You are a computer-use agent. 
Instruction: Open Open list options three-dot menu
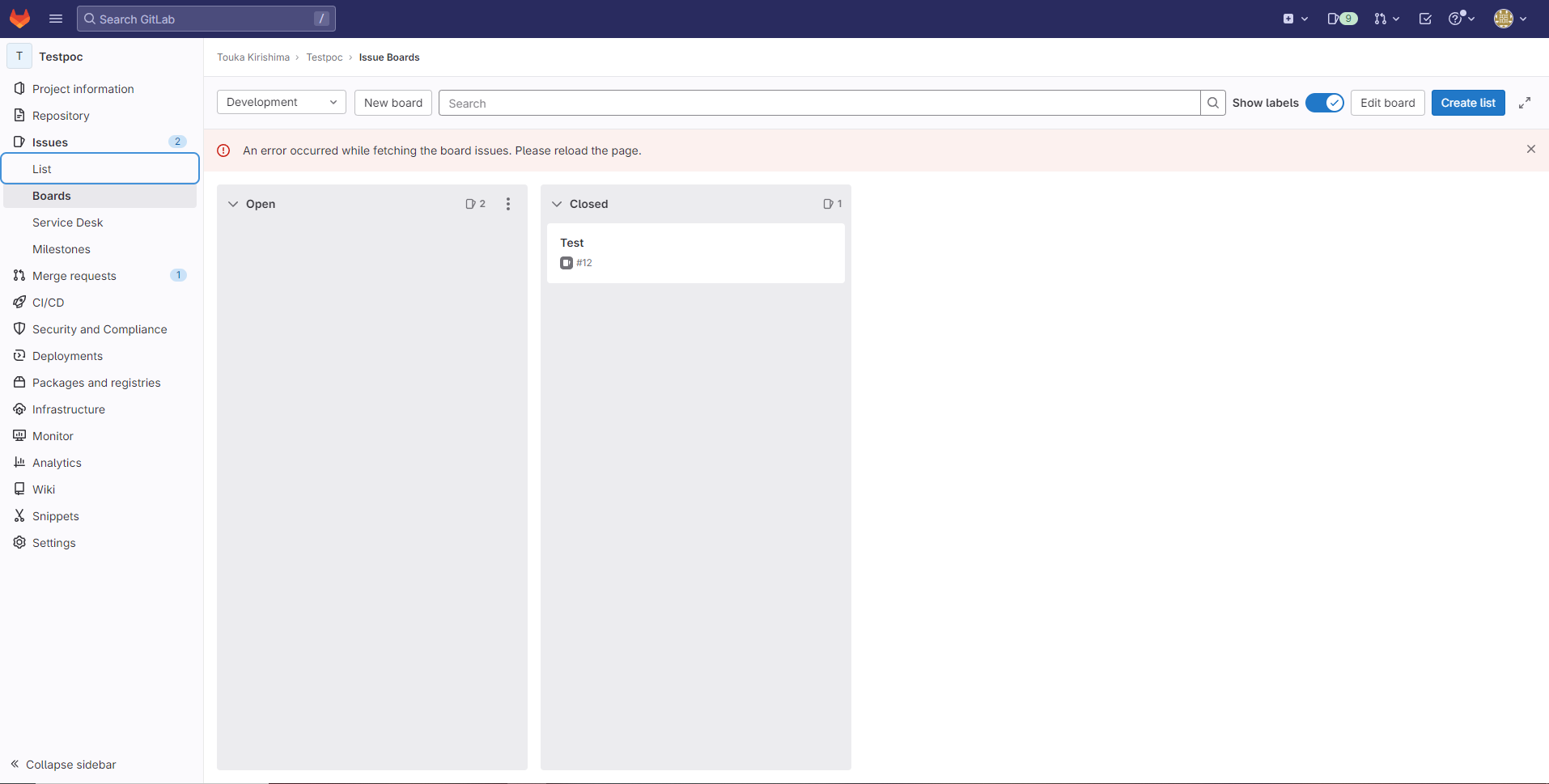pos(508,204)
